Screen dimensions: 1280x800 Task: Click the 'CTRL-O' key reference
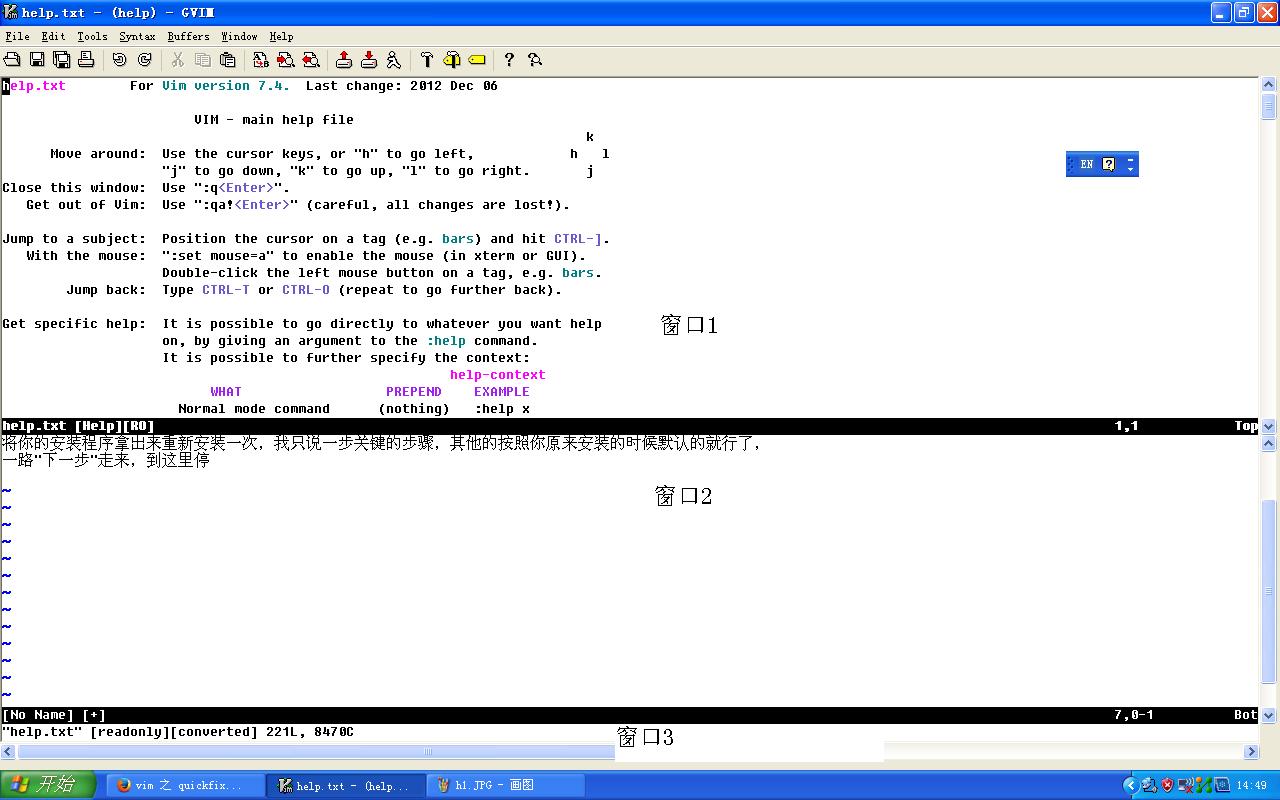[x=306, y=290]
